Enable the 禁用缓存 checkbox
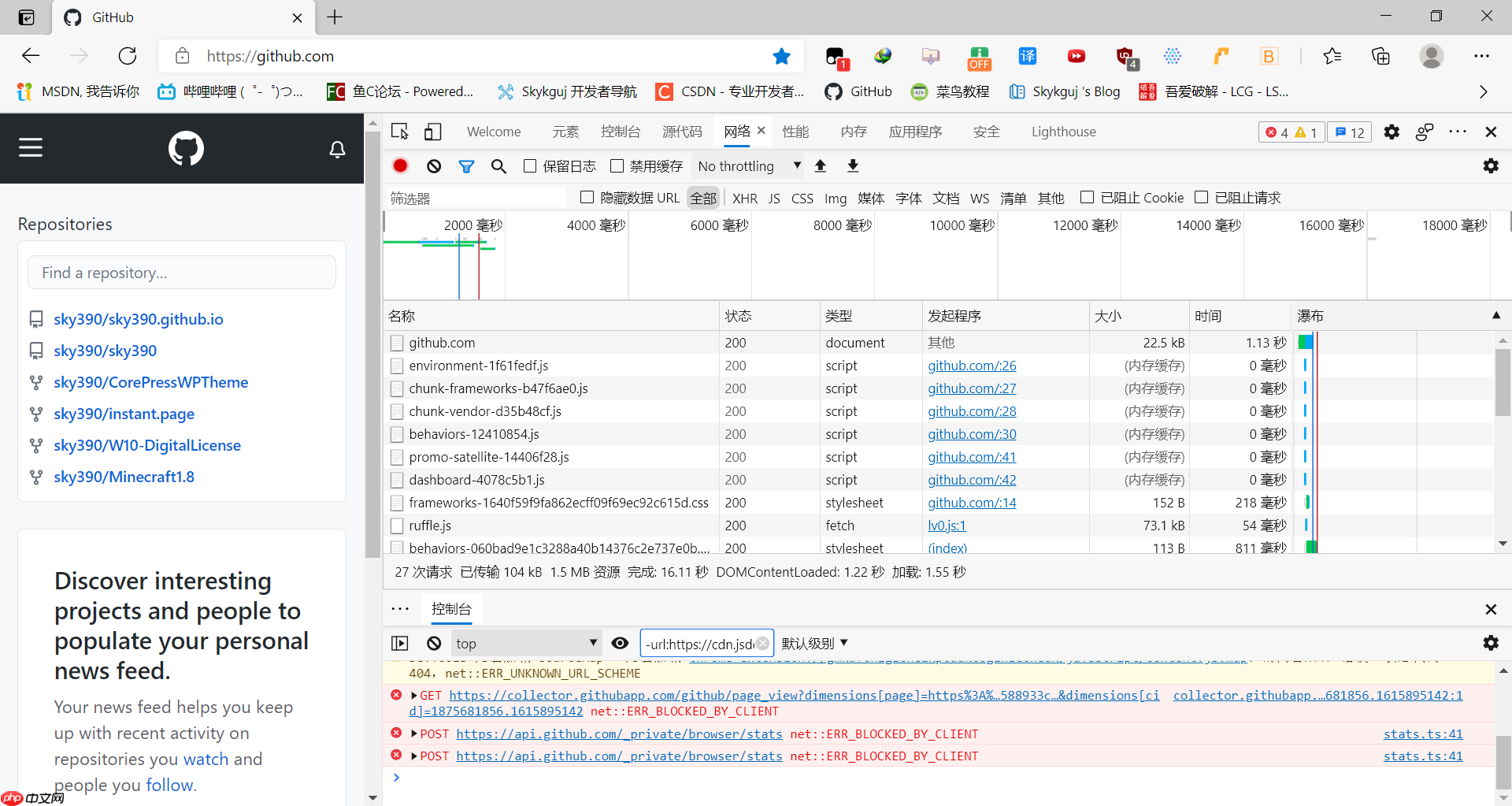Screen dimensions: 1512x806 [617, 165]
